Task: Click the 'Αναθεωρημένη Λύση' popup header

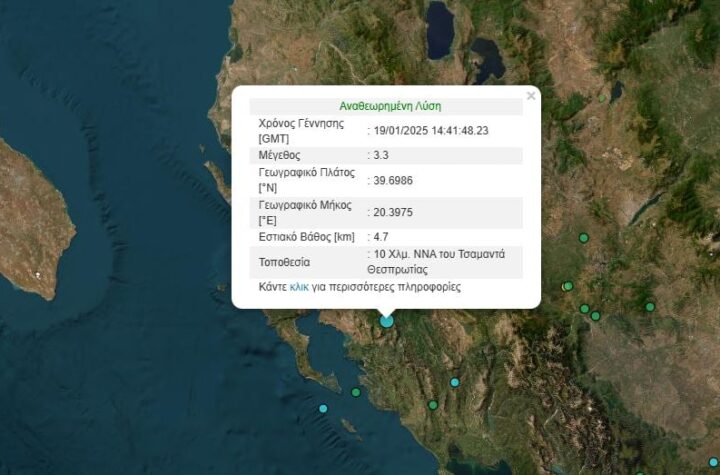Action: click(x=390, y=106)
